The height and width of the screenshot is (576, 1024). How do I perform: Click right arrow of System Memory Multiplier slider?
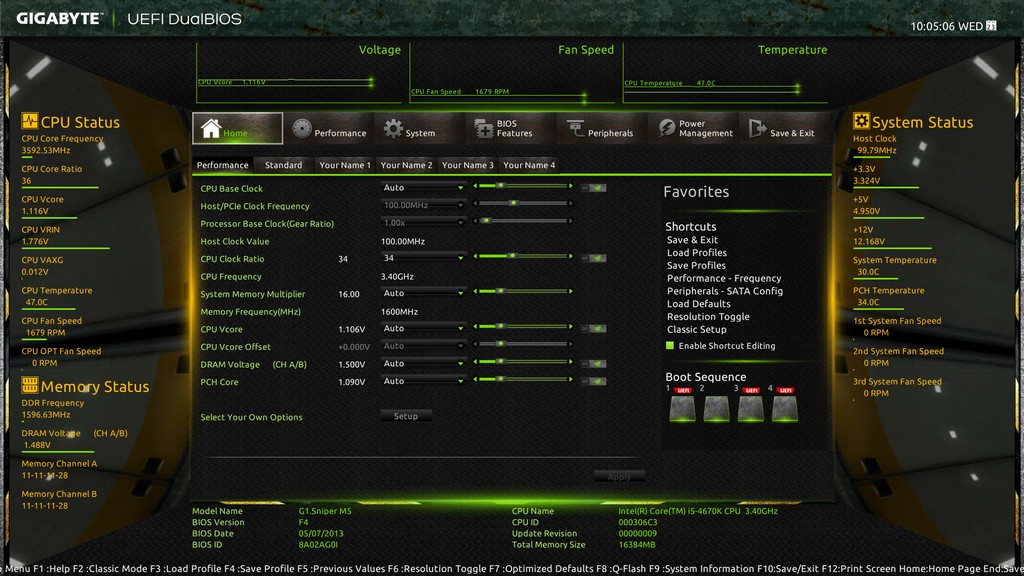[x=571, y=291]
